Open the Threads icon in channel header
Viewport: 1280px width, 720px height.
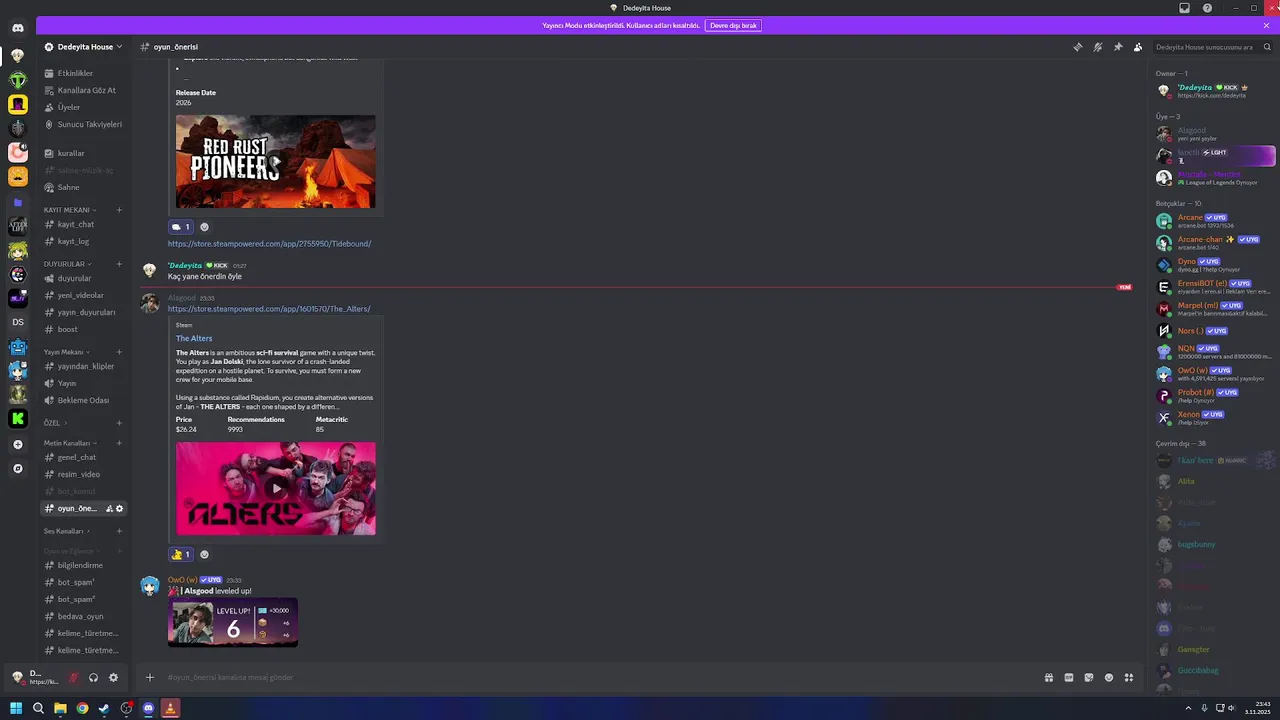[x=1077, y=47]
